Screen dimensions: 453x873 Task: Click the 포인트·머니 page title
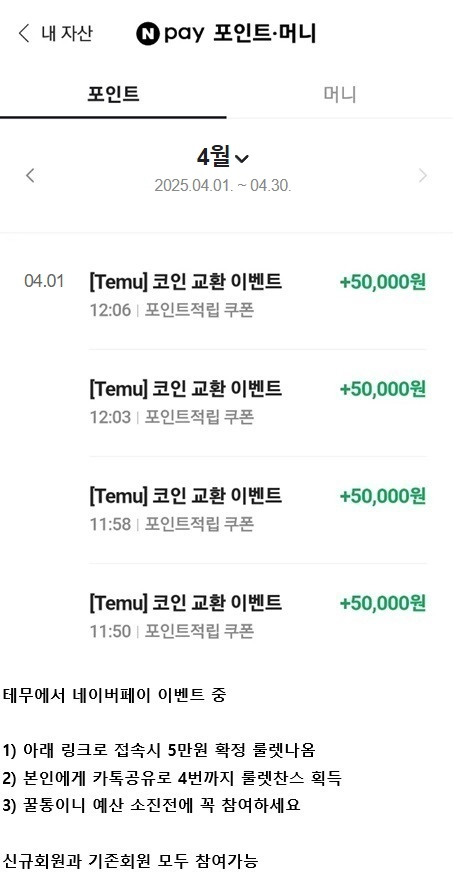pos(265,33)
